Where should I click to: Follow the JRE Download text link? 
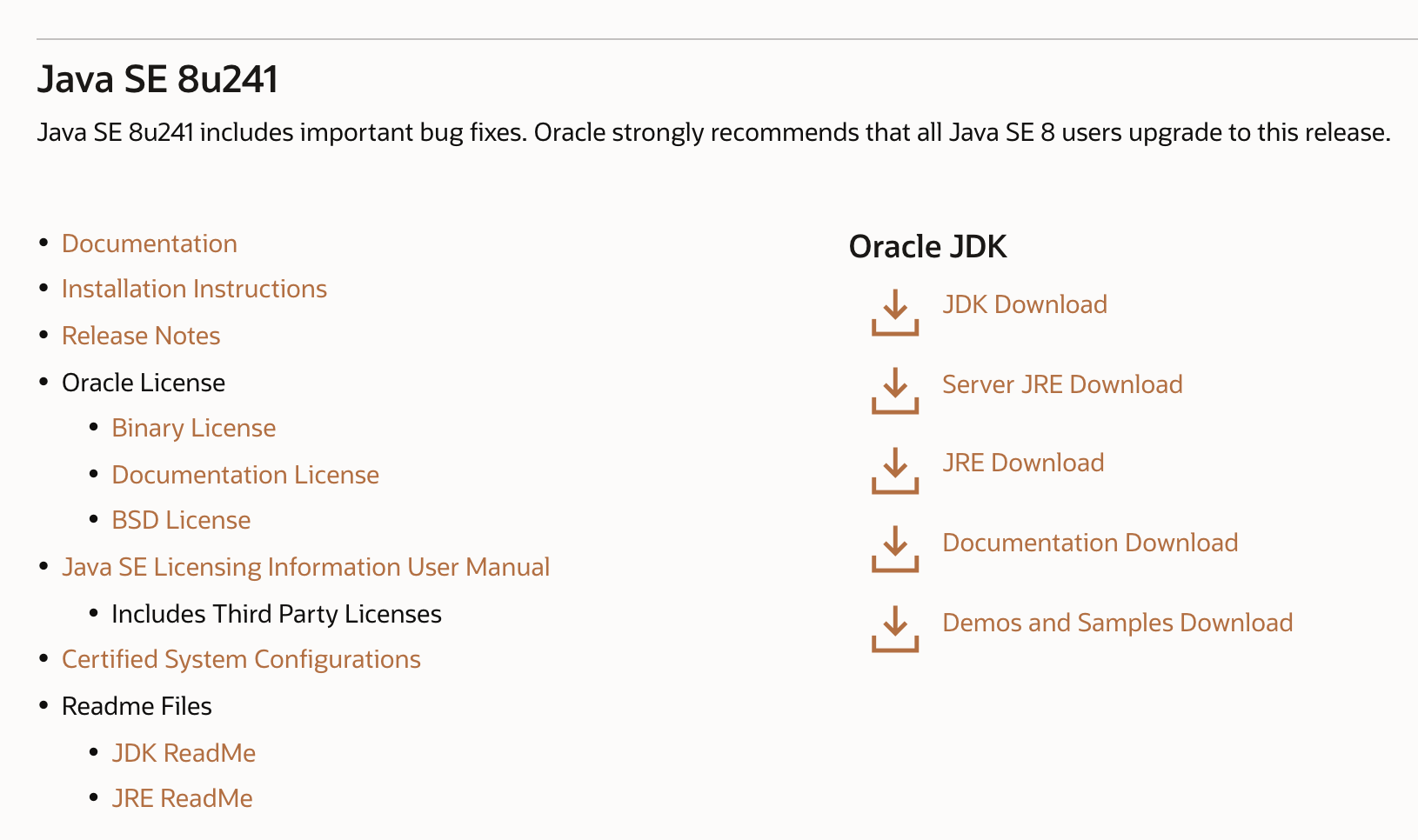(x=1023, y=463)
